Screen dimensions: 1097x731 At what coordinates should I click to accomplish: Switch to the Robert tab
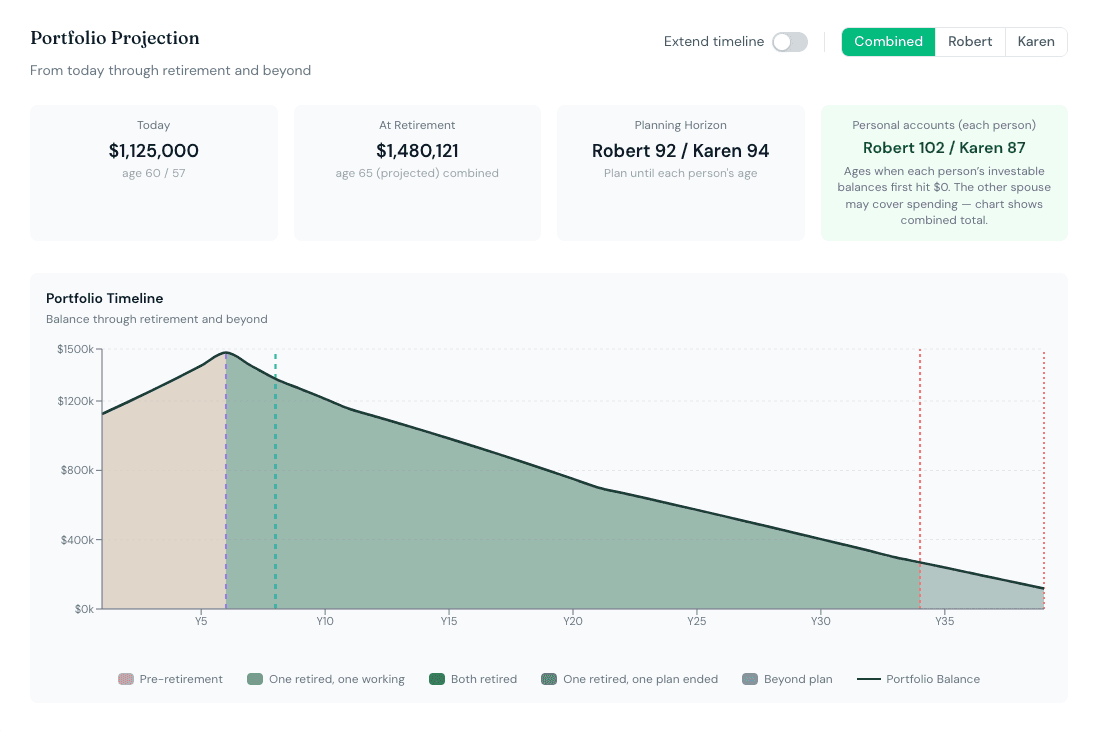[x=970, y=42]
